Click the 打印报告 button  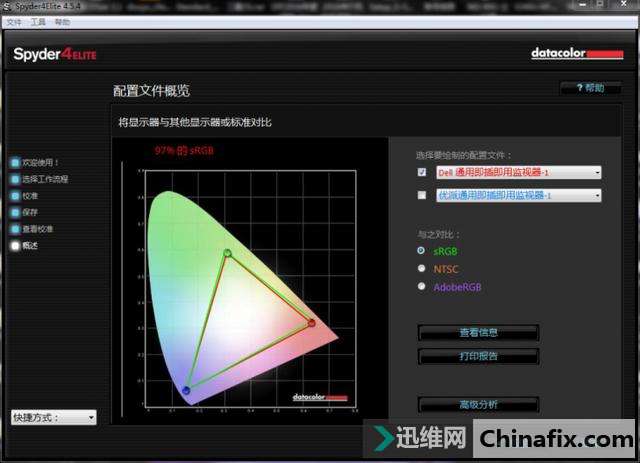478,356
